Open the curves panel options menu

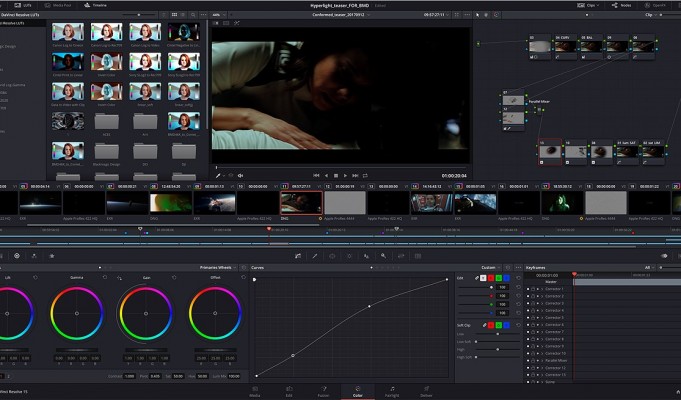[x=518, y=268]
